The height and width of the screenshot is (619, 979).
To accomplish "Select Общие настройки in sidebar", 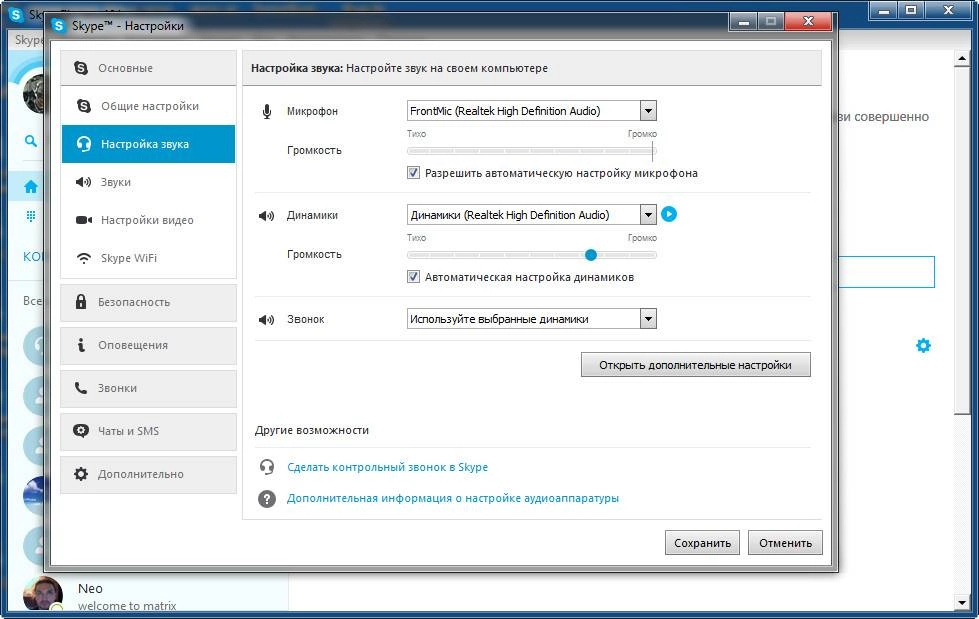I will [x=148, y=106].
